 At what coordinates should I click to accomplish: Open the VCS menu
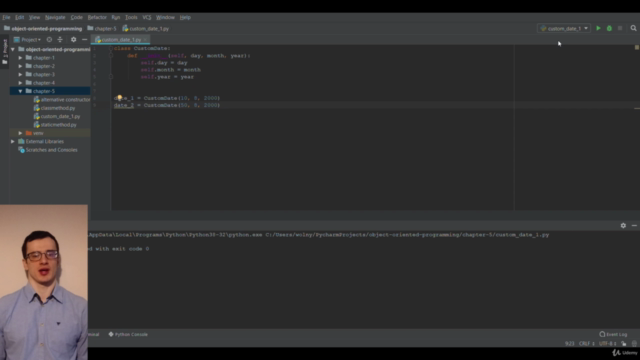click(x=147, y=17)
